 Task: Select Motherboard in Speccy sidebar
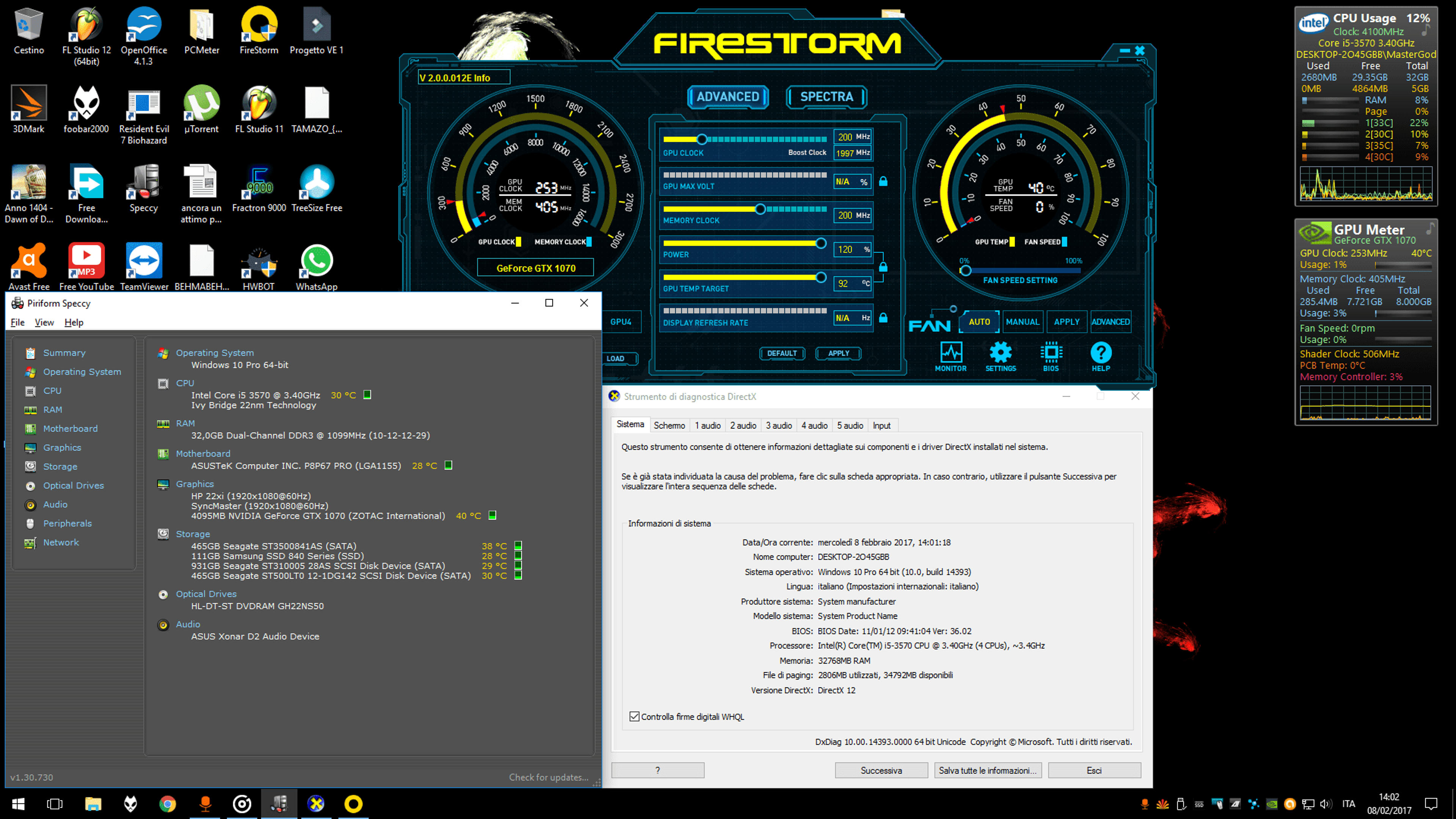(x=70, y=428)
